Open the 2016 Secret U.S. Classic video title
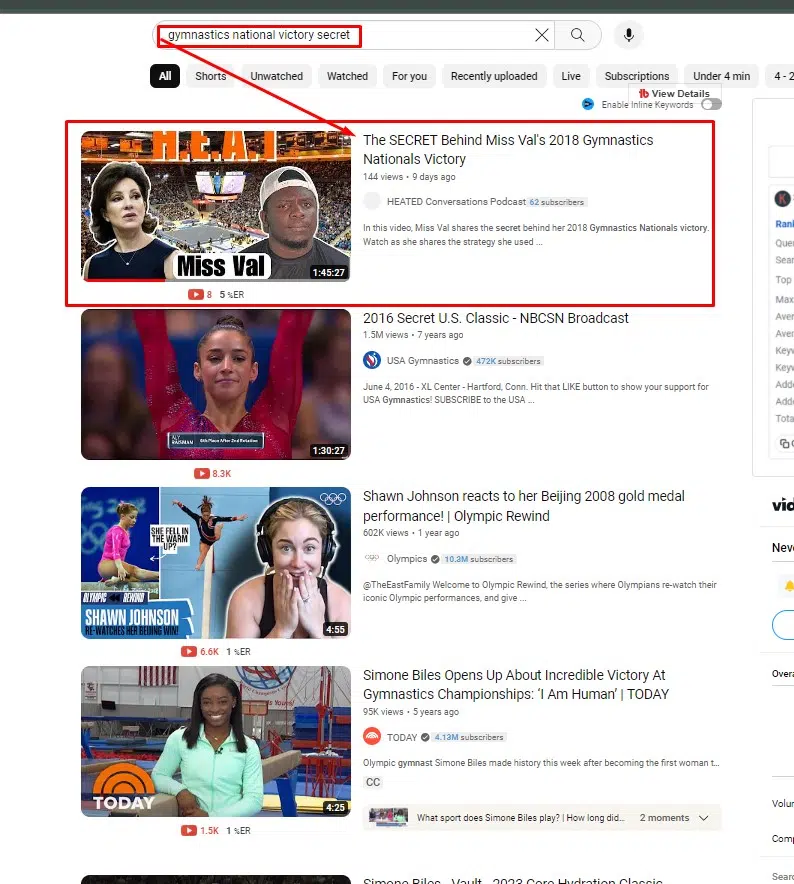Screen dimensions: 794x884 [495, 318]
